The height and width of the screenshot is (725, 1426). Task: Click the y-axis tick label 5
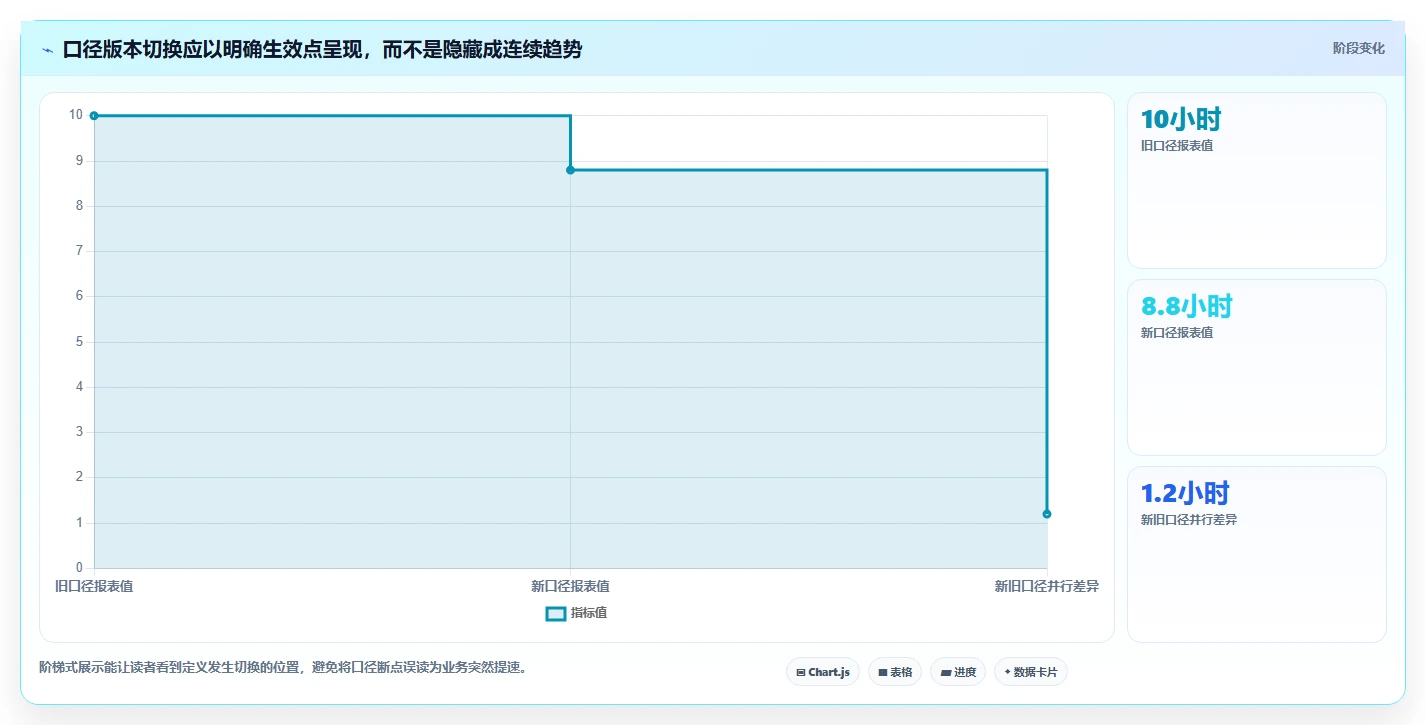coord(80,342)
